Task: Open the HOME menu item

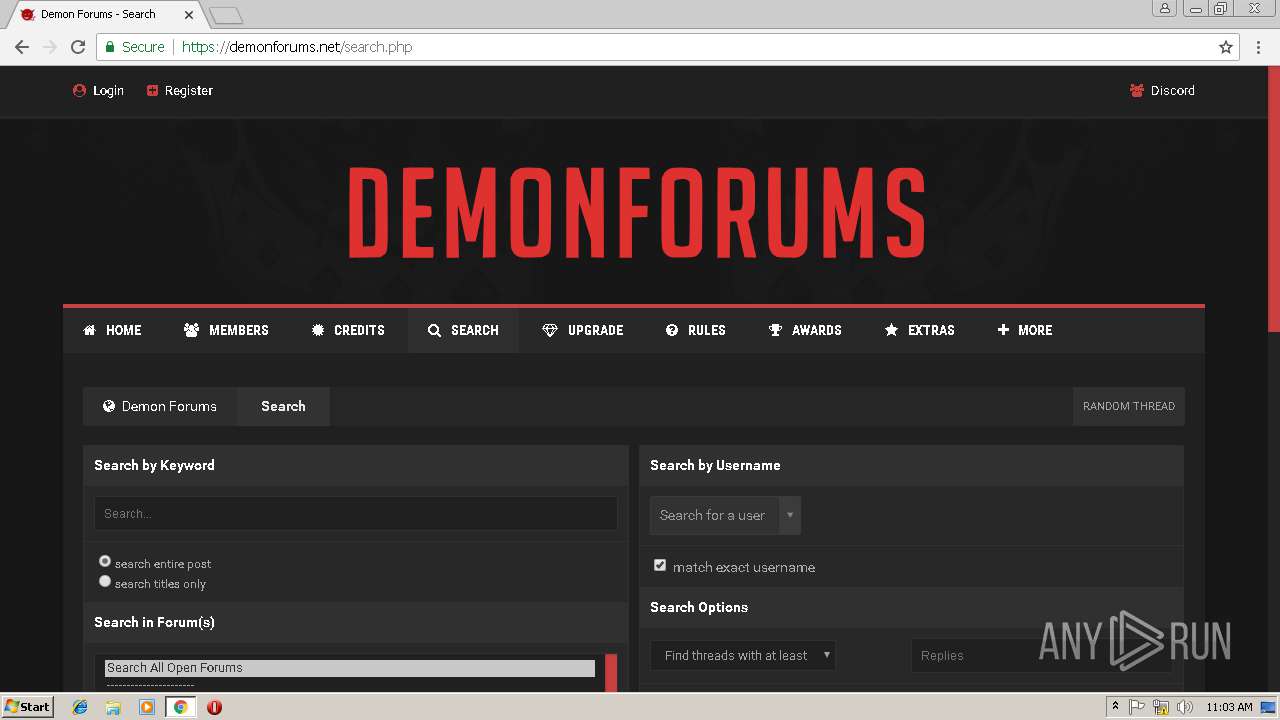Action: tap(112, 330)
